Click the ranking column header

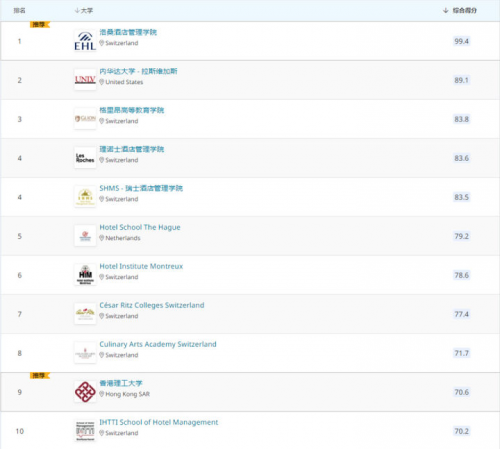(19, 11)
